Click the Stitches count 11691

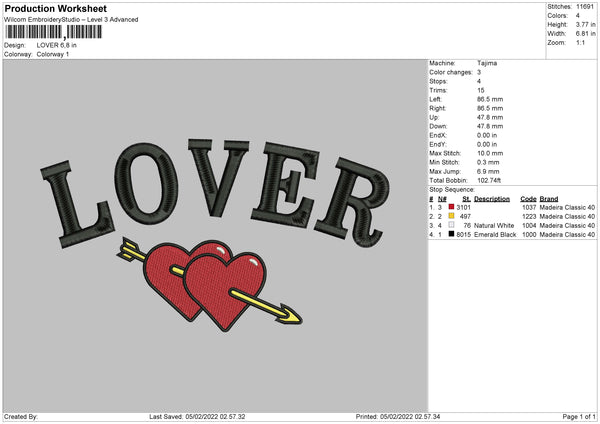[587, 6]
